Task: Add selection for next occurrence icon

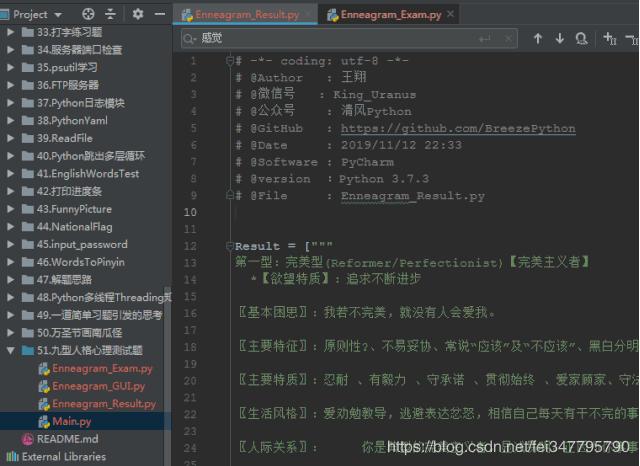Action: (610, 38)
